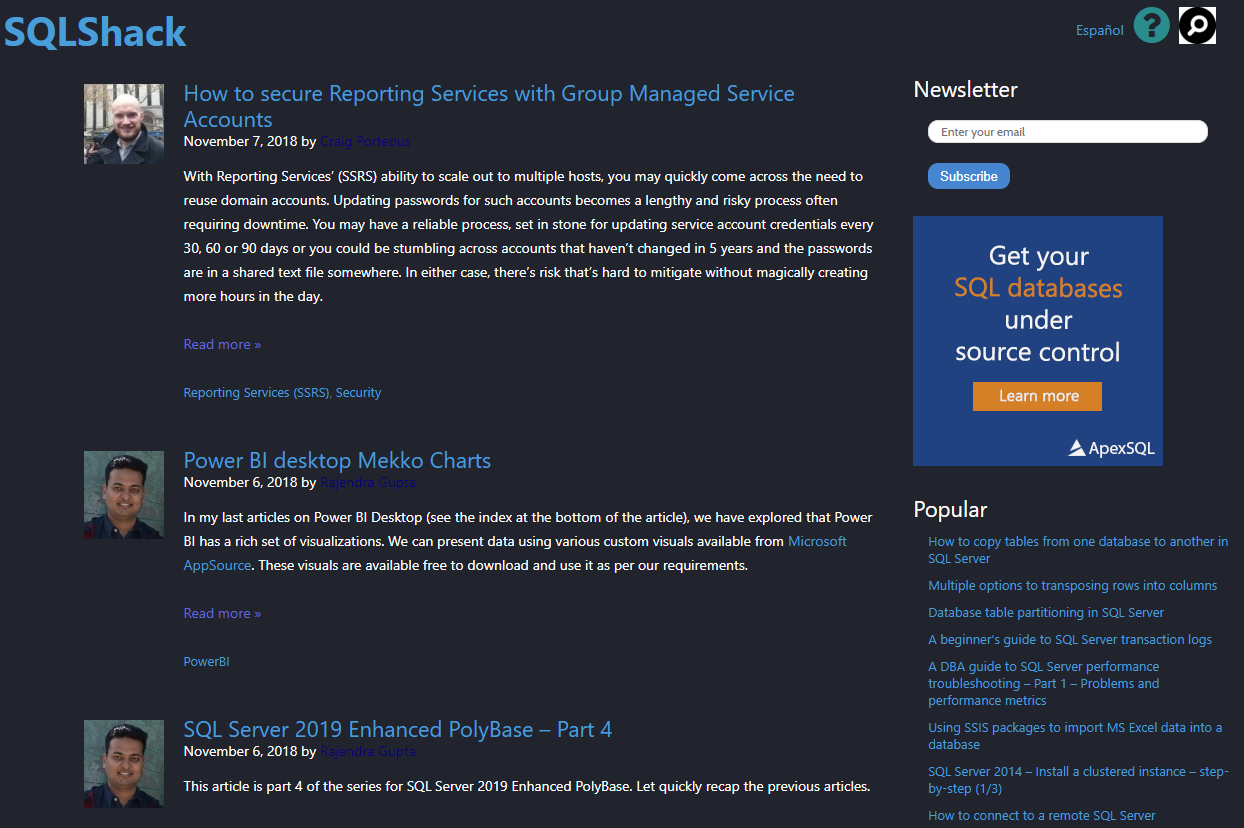This screenshot has width=1244, height=828.
Task: Click the ApexSQL logo in ad
Action: point(1111,448)
